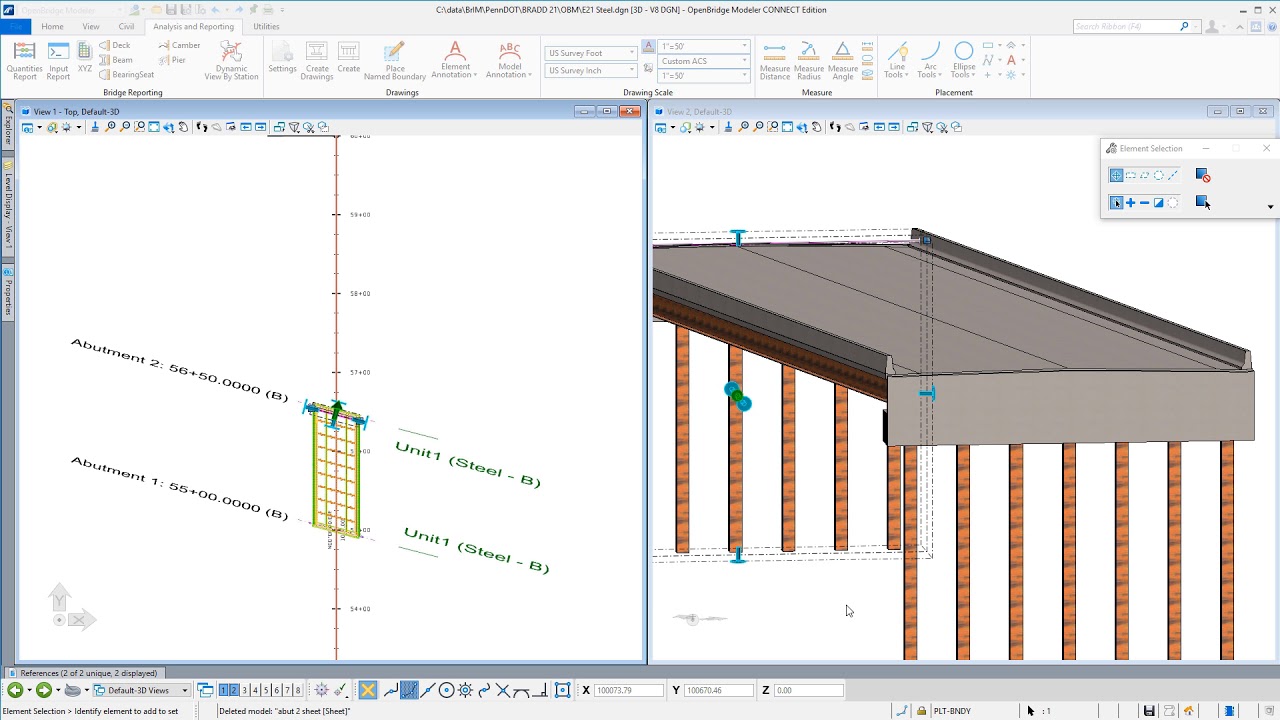Switch to the Civil ribbon tab

point(126,27)
